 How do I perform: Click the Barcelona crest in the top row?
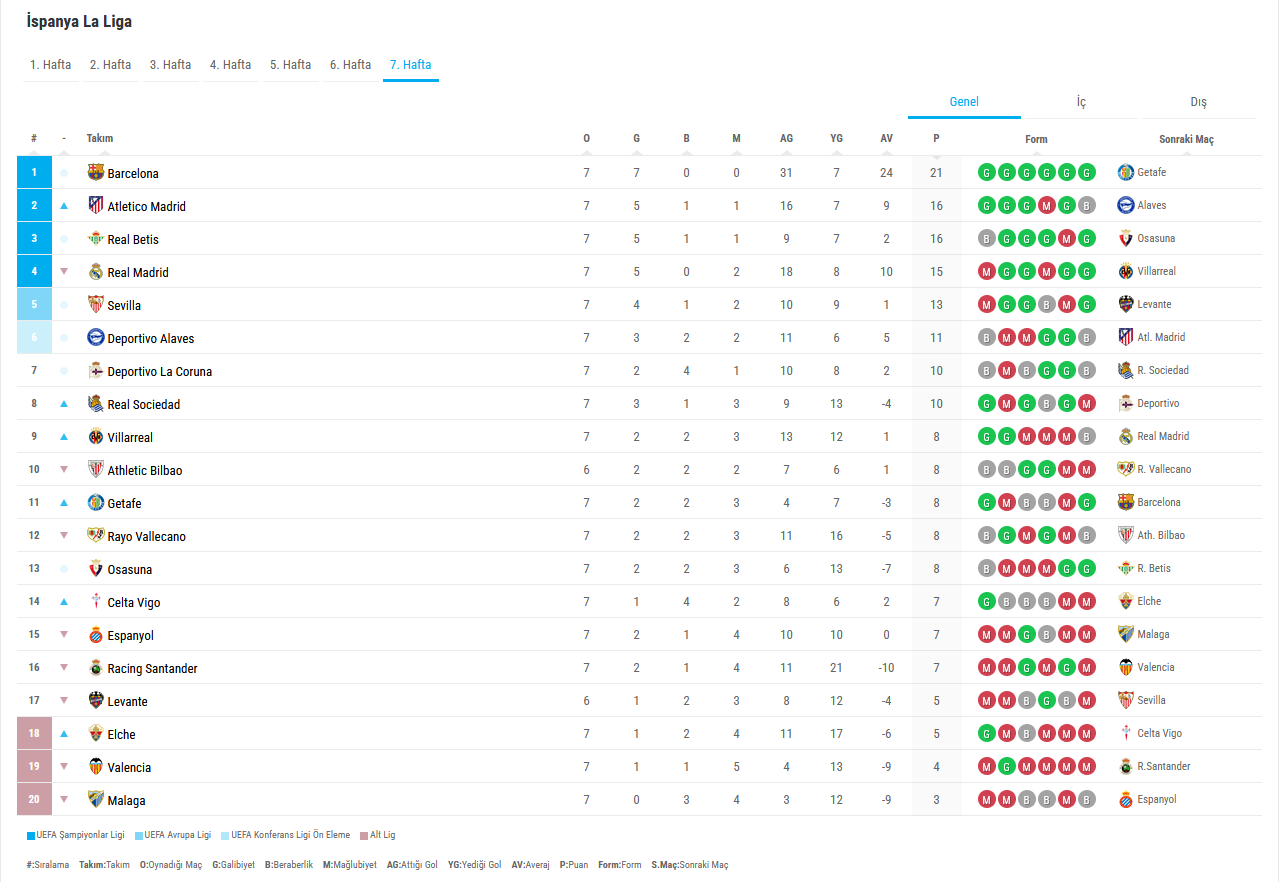pos(96,172)
